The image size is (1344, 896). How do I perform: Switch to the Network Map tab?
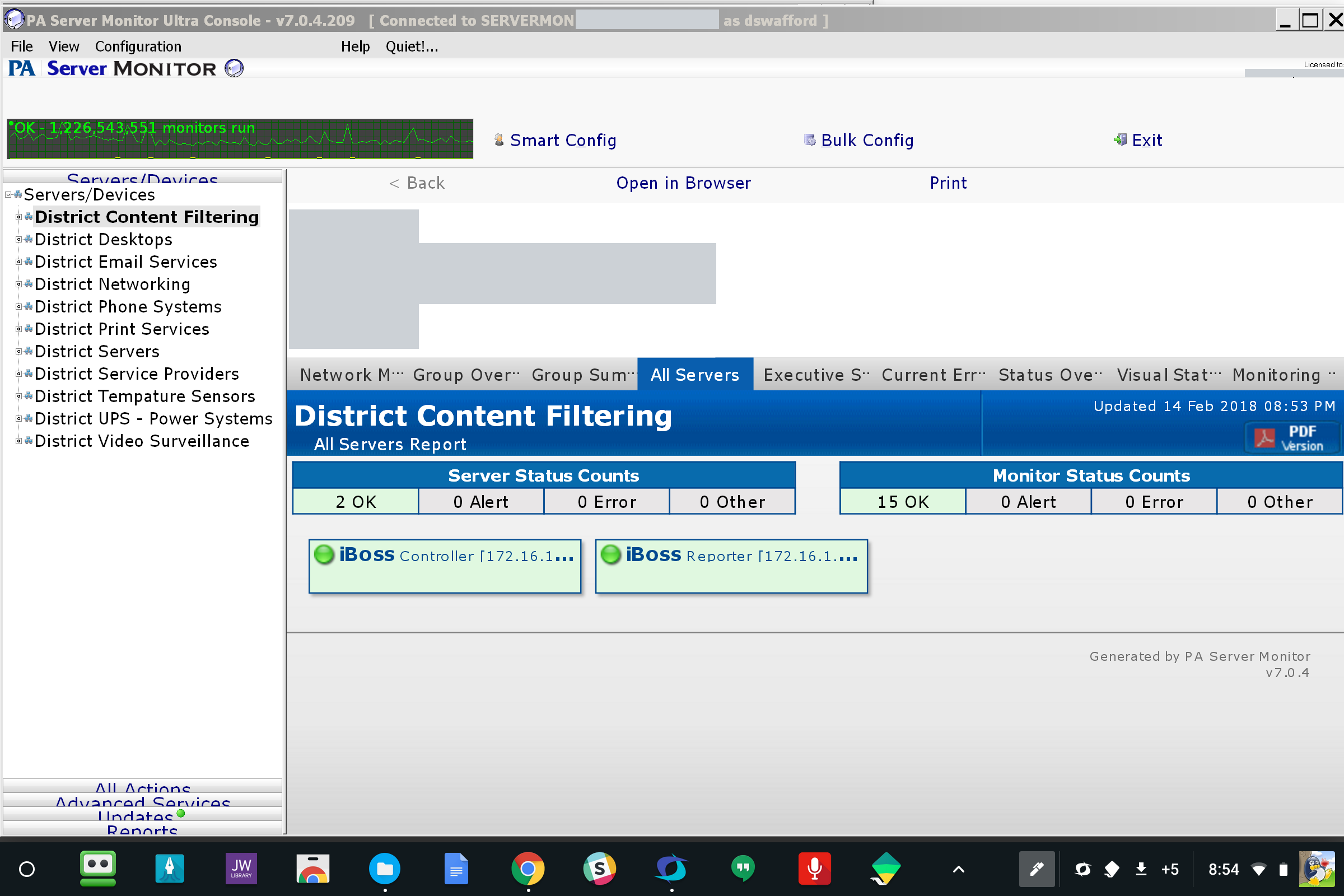(352, 375)
